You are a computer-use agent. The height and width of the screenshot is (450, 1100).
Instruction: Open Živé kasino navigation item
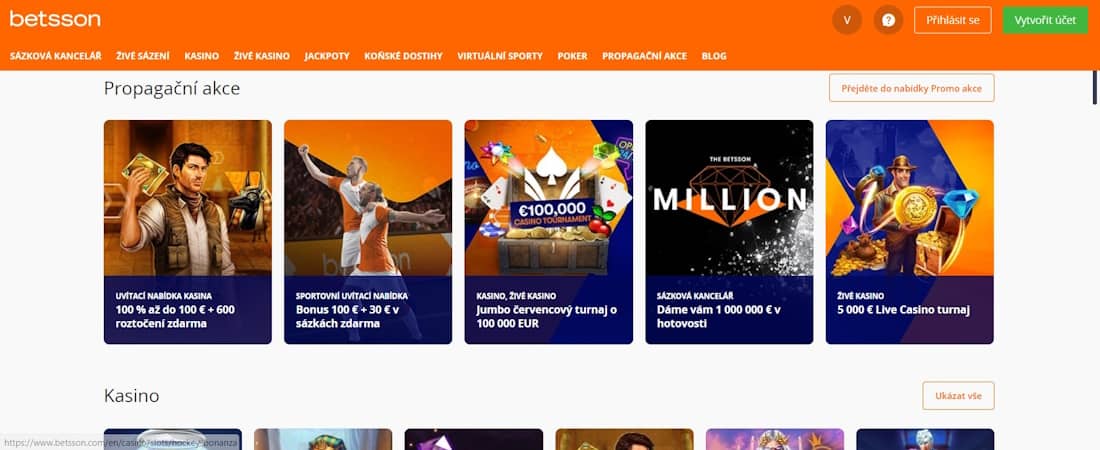tap(262, 56)
